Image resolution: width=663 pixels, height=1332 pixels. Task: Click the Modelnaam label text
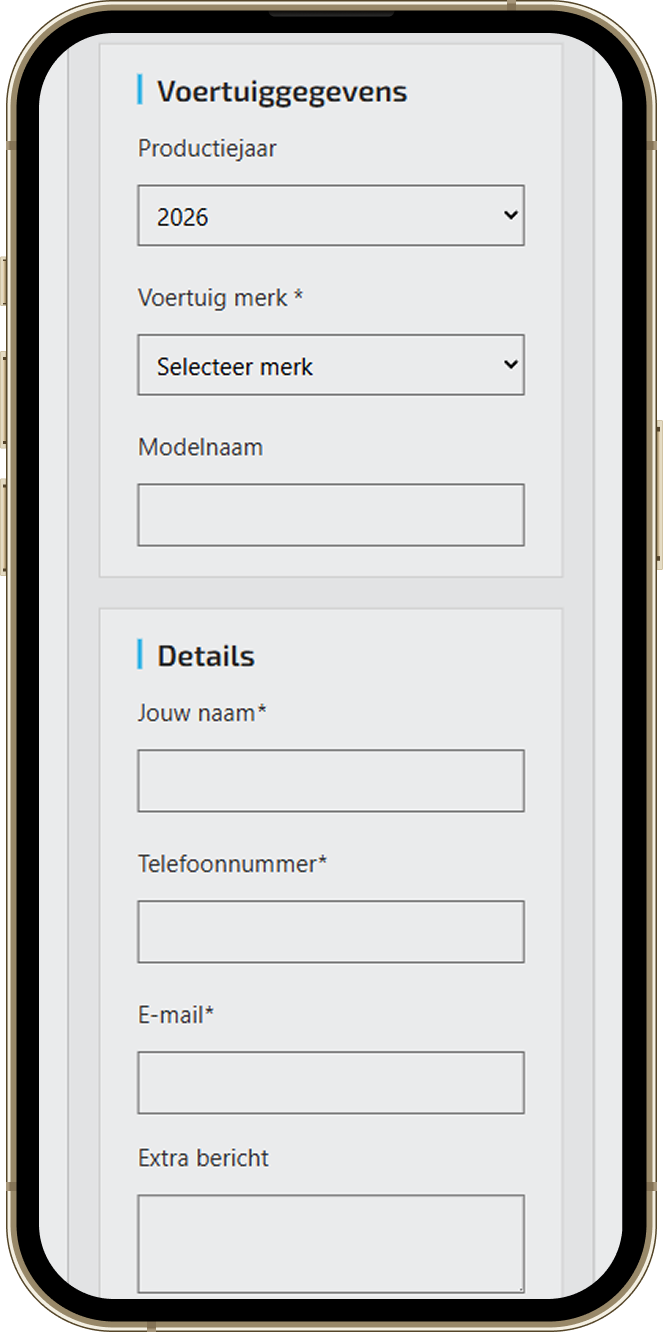200,447
